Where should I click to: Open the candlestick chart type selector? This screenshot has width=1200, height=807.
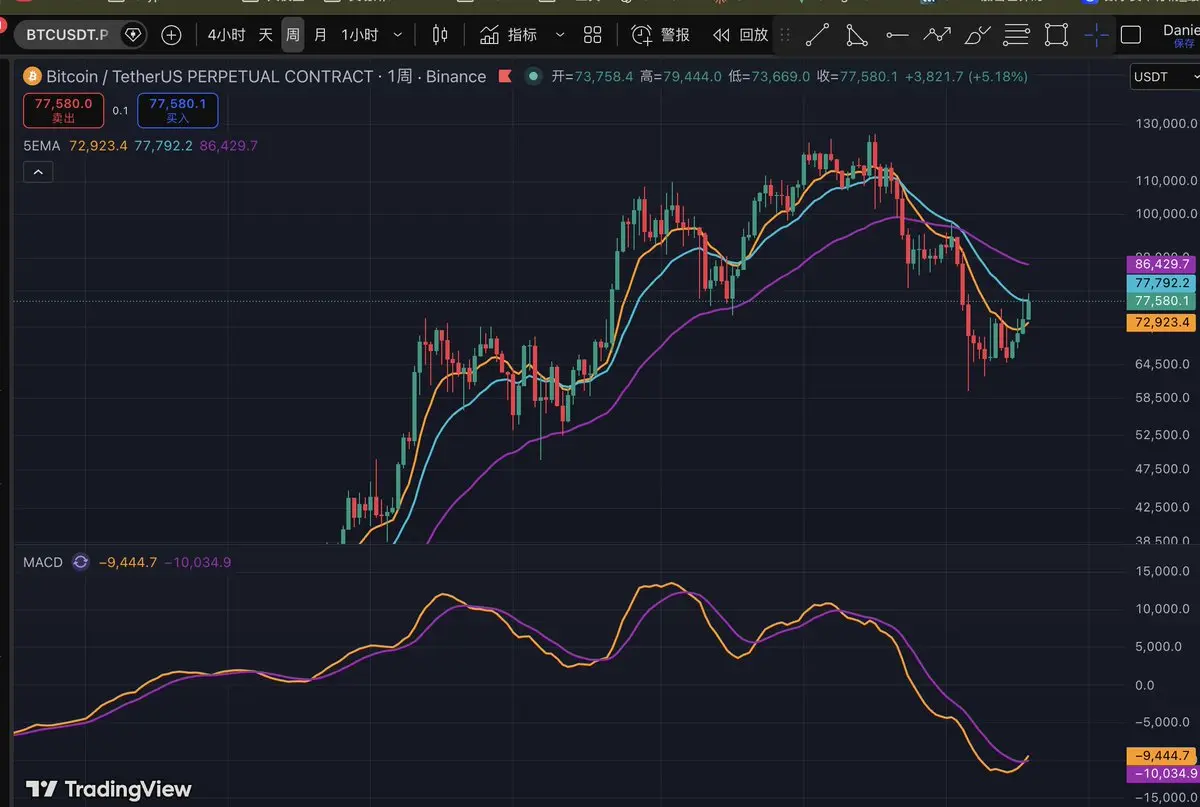click(x=440, y=35)
